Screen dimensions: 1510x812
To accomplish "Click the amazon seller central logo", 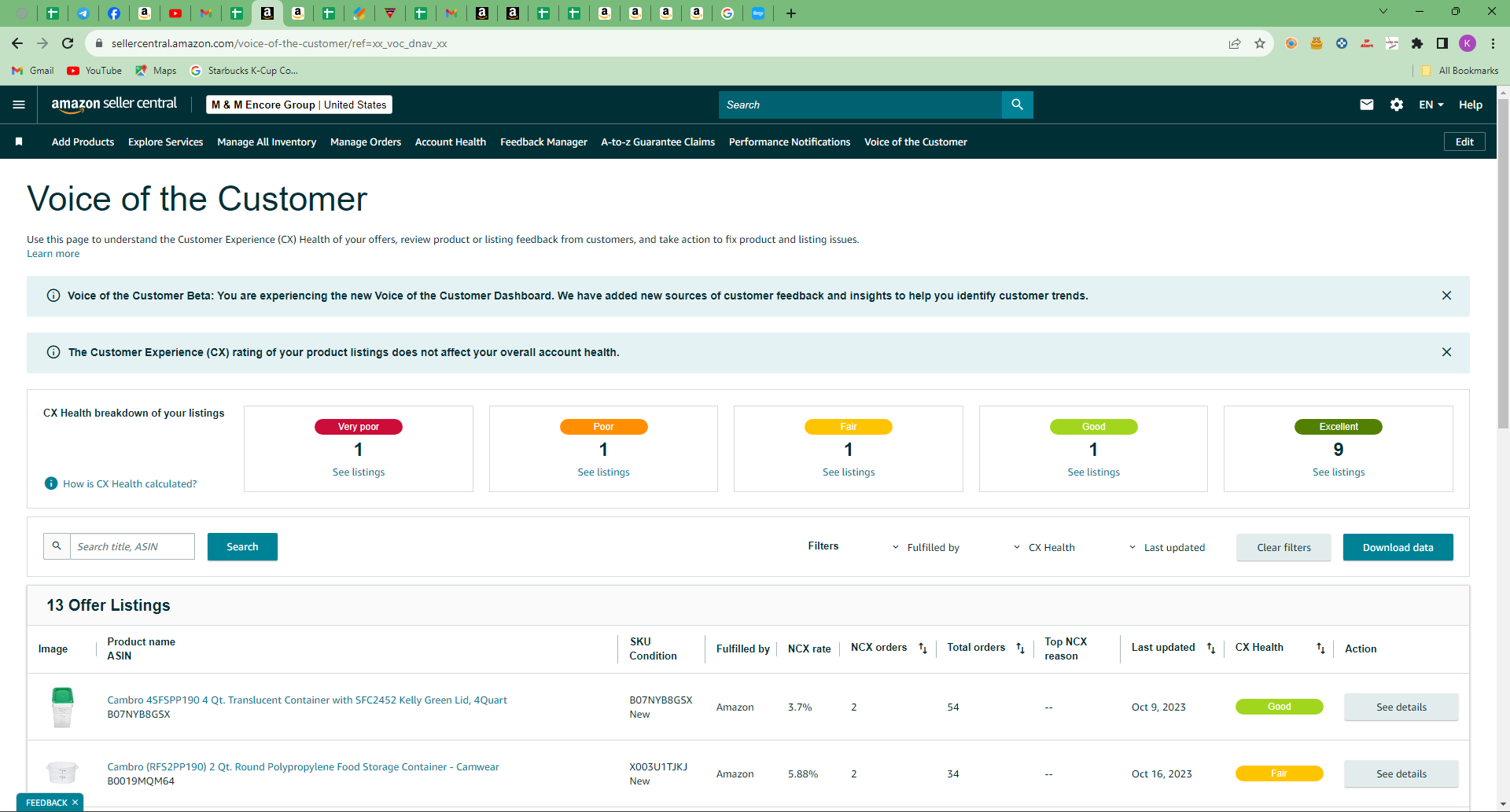I will tap(114, 105).
